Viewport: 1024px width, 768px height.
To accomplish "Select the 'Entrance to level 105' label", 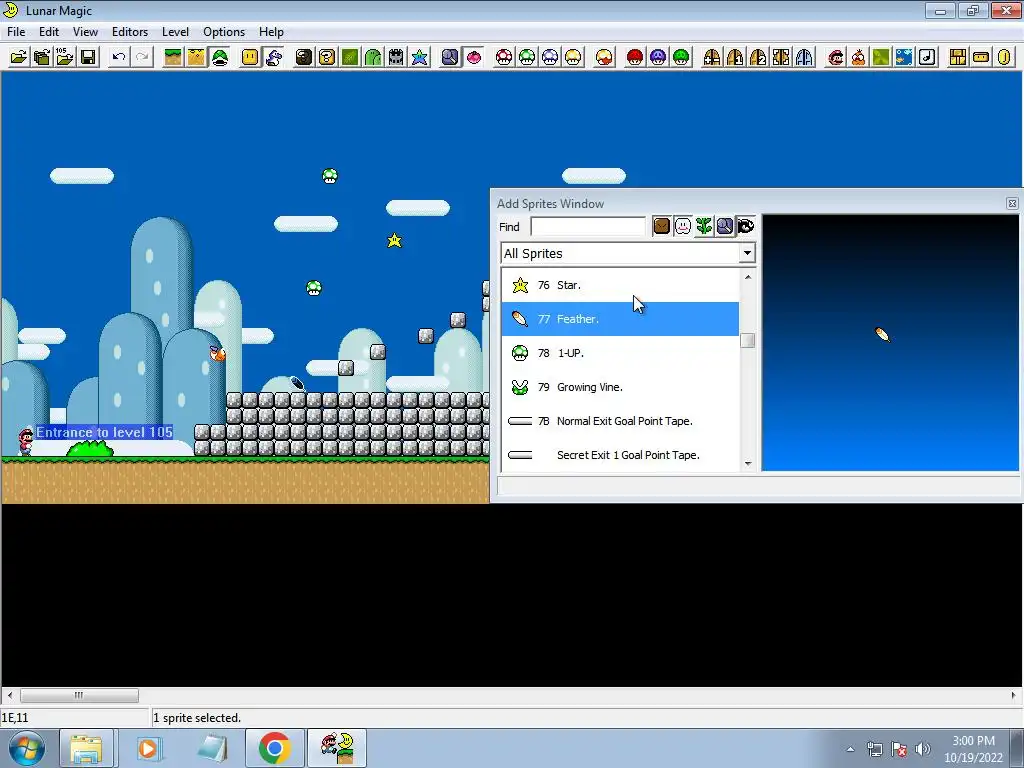I will (104, 432).
